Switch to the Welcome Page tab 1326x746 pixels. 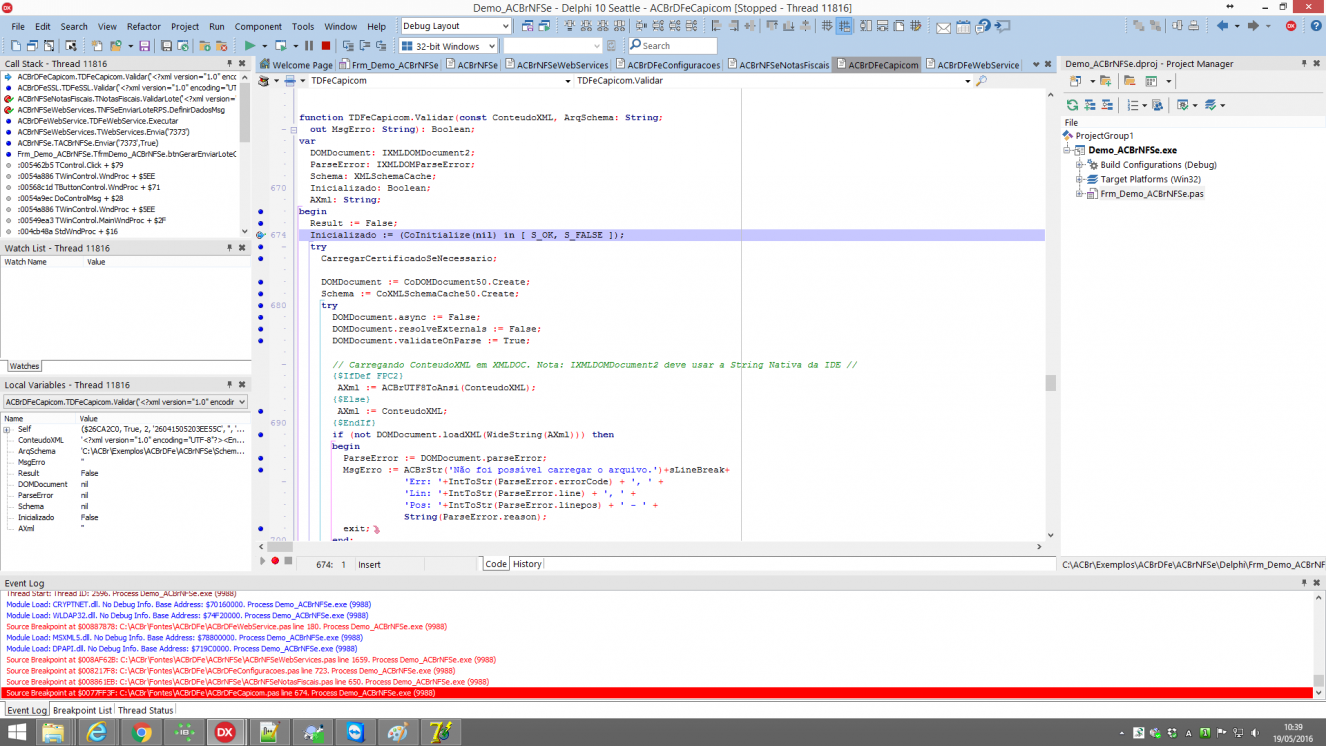coord(296,65)
